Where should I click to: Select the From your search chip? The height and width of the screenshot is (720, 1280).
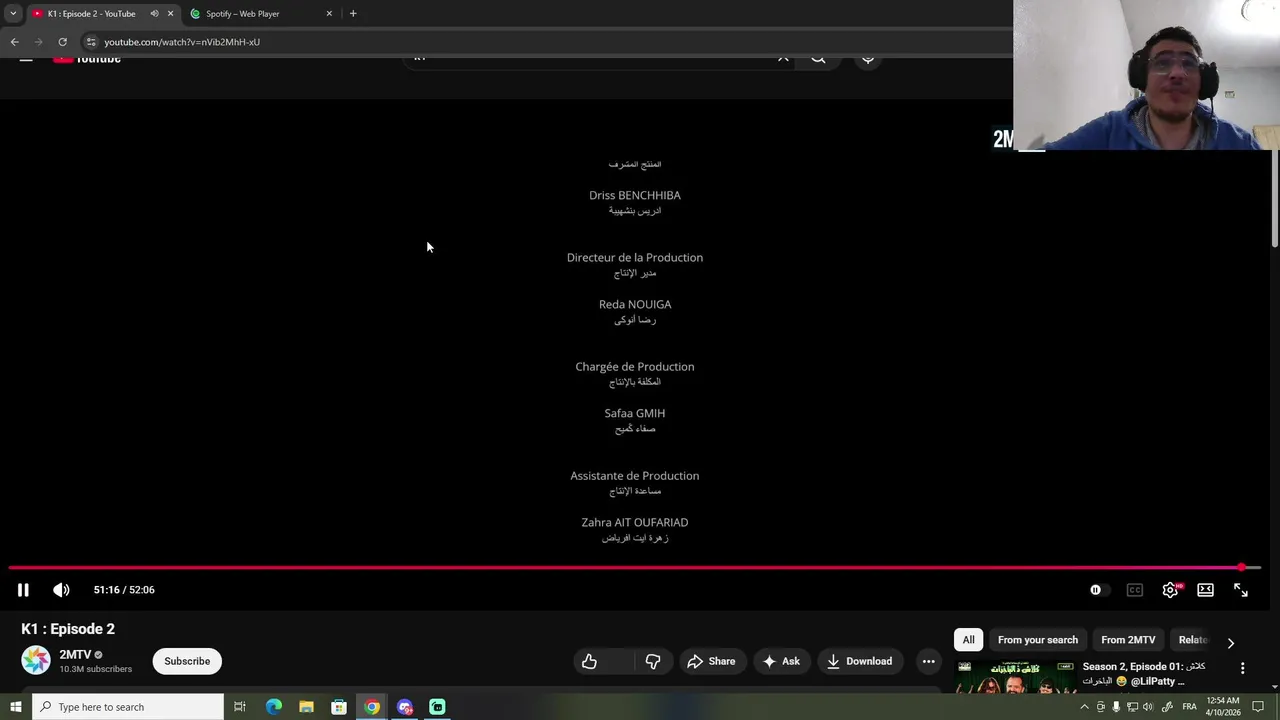pos(1037,640)
